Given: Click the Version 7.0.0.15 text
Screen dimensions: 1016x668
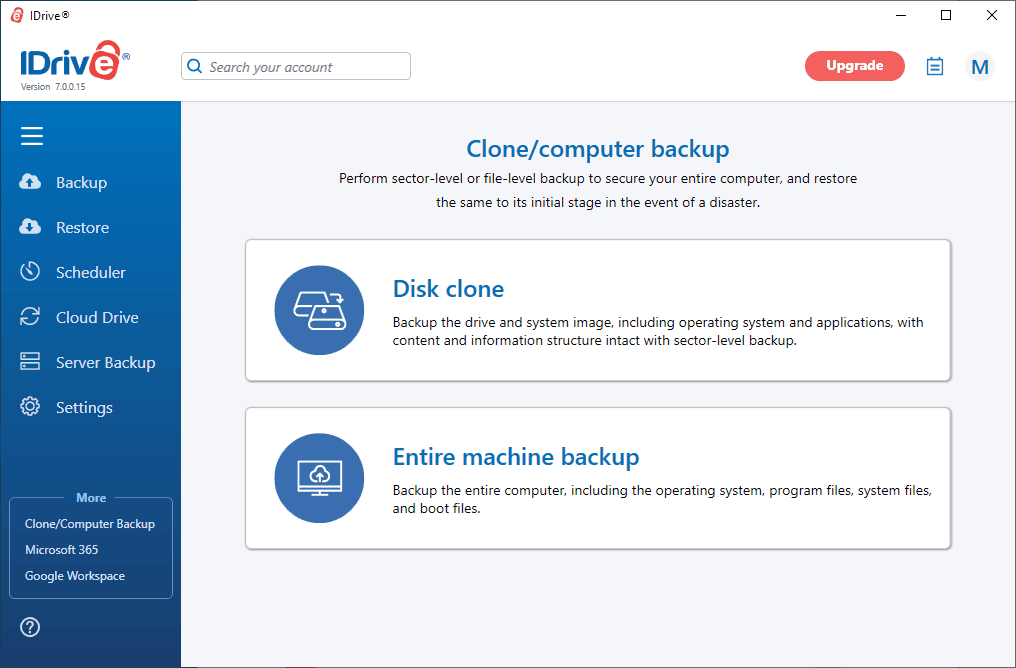Looking at the screenshot, I should click(53, 87).
